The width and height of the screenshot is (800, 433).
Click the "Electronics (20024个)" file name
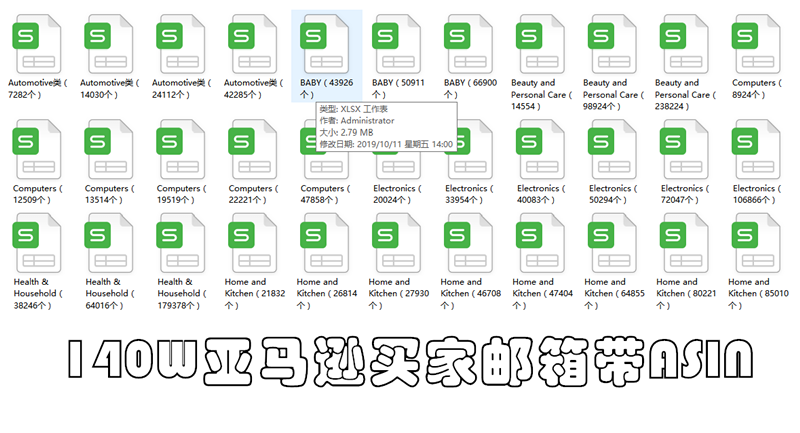coord(397,194)
